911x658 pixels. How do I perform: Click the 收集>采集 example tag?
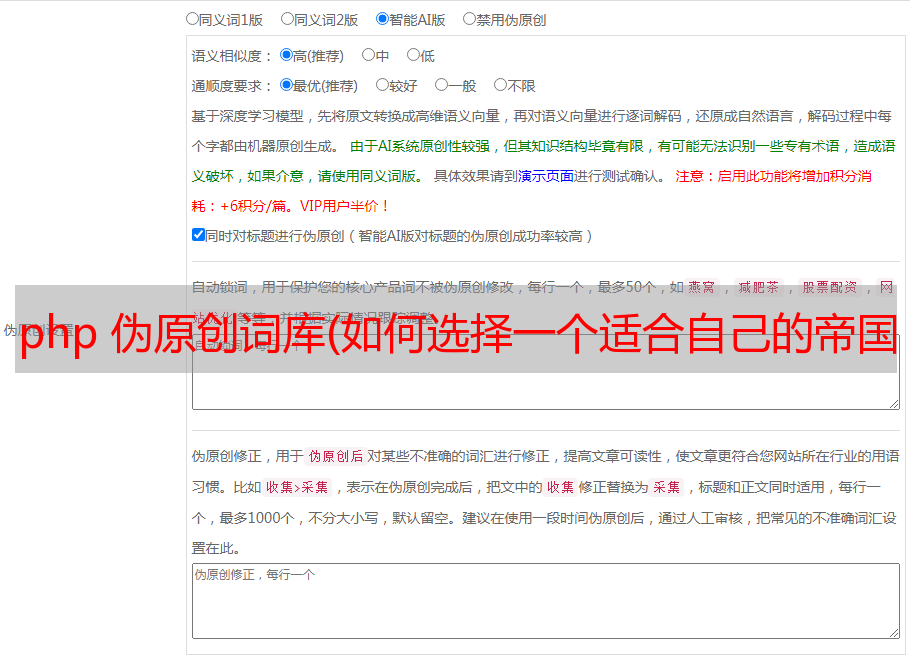tap(297, 487)
